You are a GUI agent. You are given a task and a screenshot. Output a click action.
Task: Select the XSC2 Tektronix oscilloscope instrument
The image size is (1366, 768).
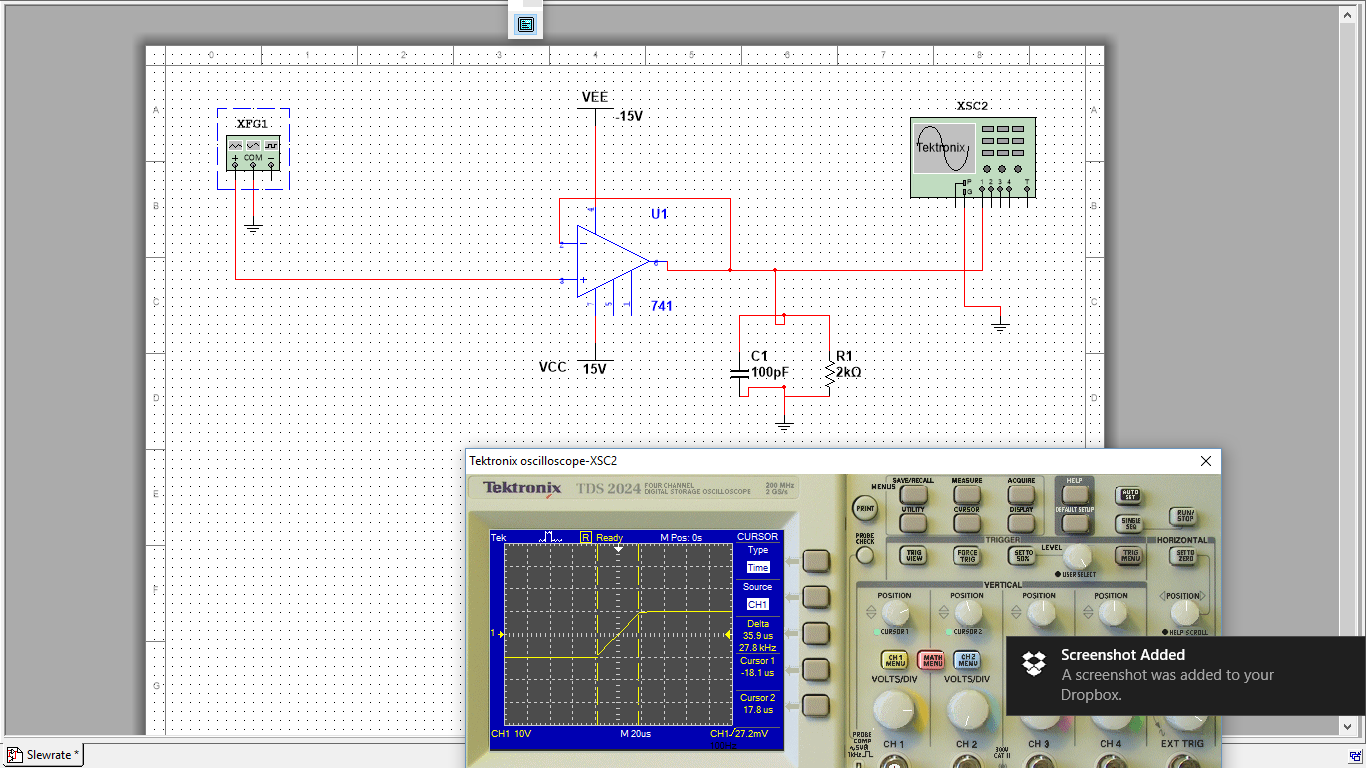(972, 157)
